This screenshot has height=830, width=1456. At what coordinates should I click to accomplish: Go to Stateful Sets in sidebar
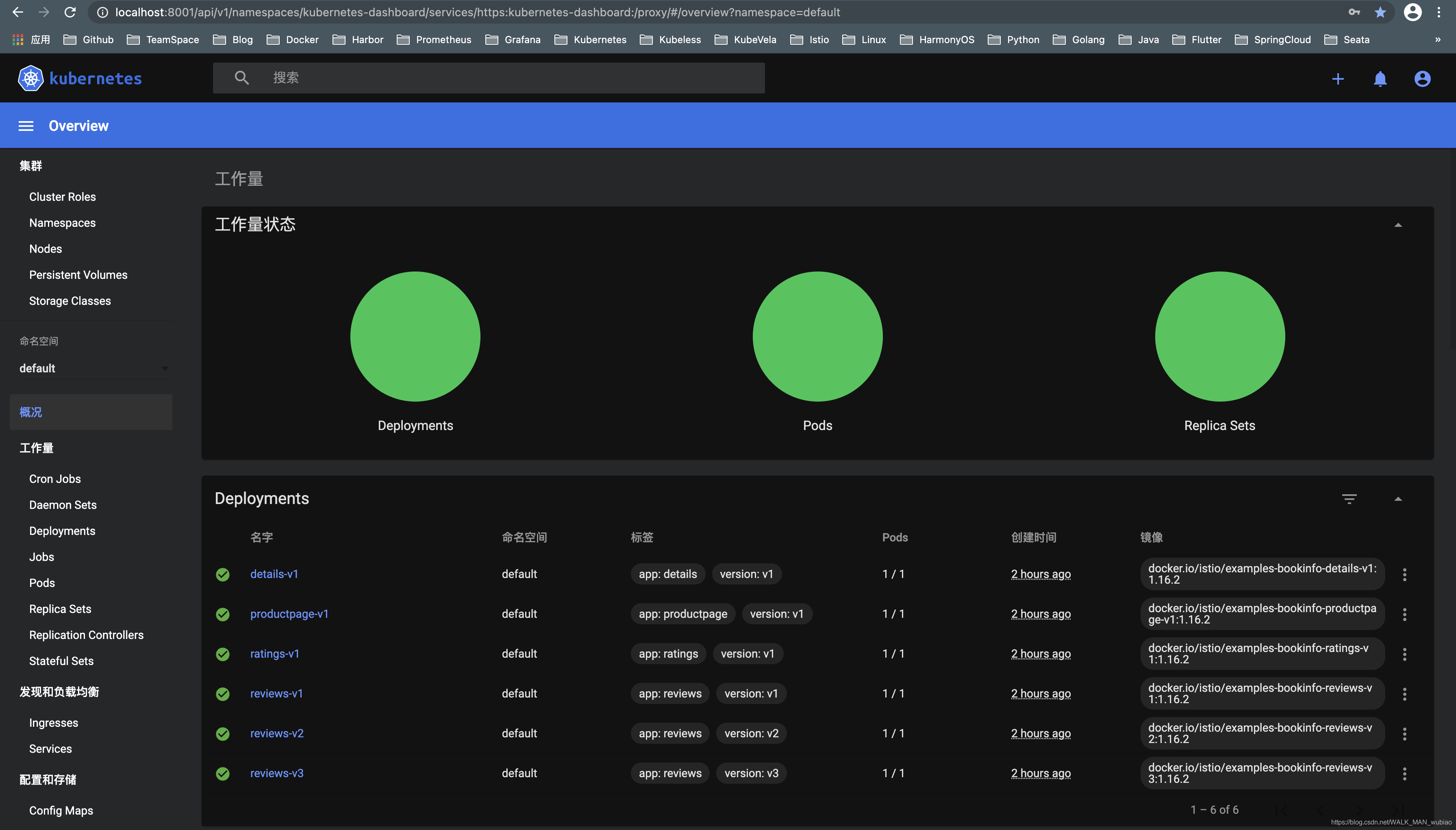click(61, 661)
